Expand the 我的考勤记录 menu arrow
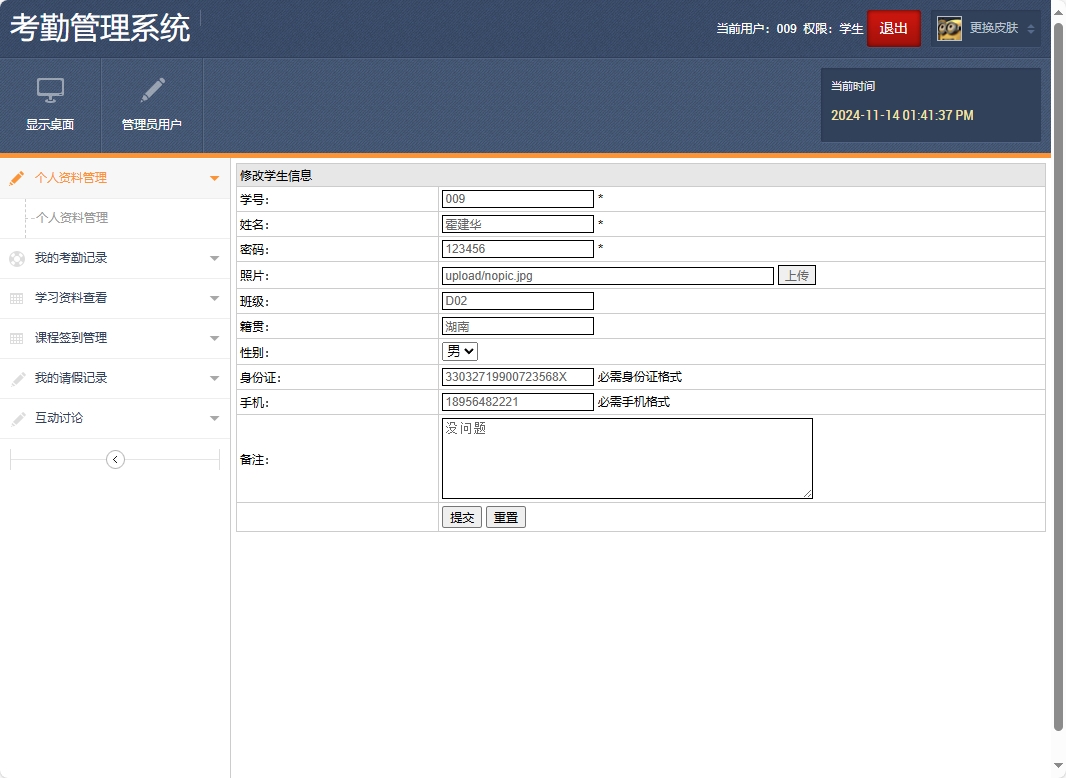The height and width of the screenshot is (778, 1066). [x=214, y=258]
